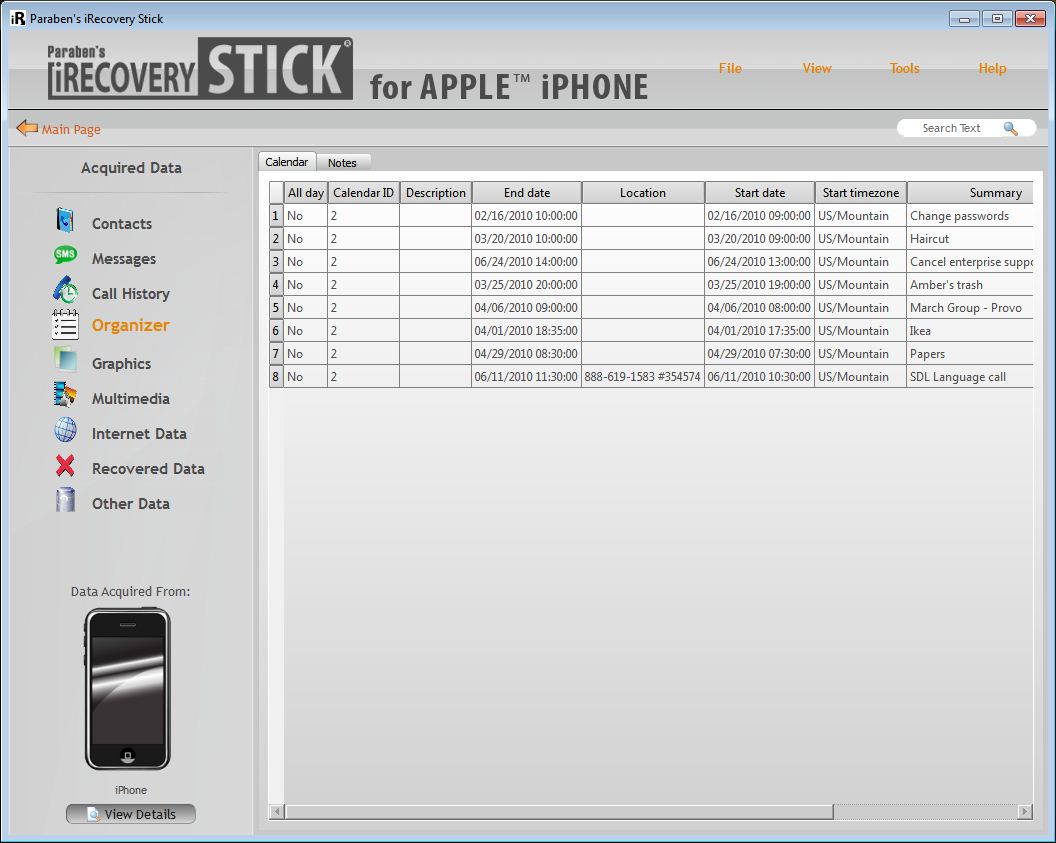Open the Tools menu

pyautogui.click(x=904, y=68)
